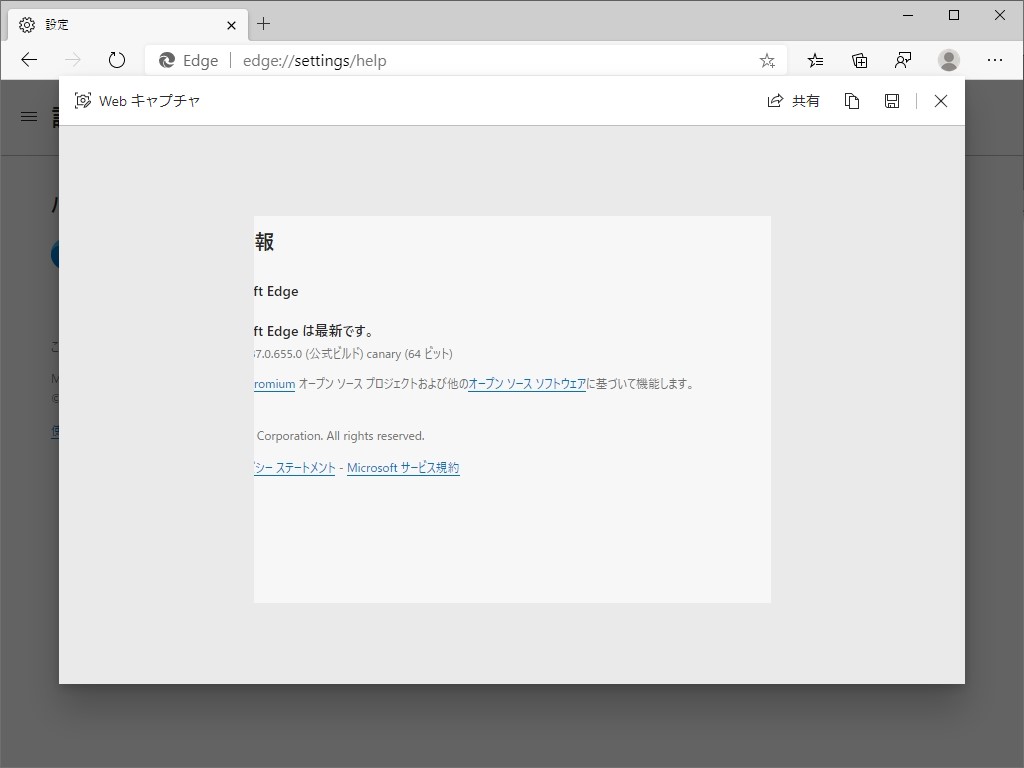This screenshot has height=768, width=1024.
Task: Click the 'Corporation. All rights reserved.' text
Action: click(340, 436)
